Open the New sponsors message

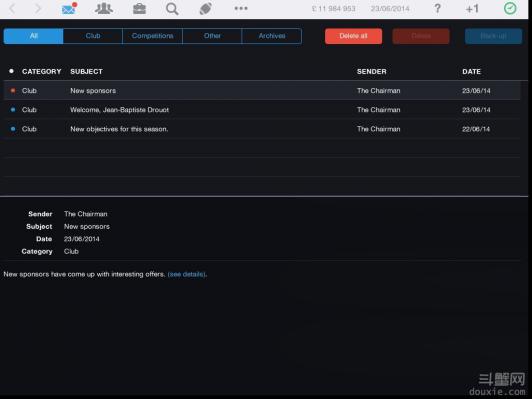coord(262,91)
